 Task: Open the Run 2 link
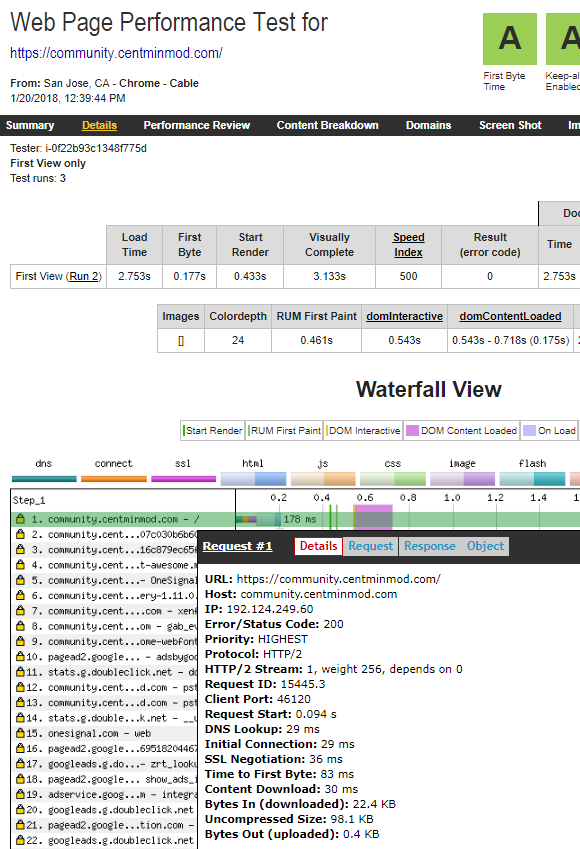pos(84,276)
